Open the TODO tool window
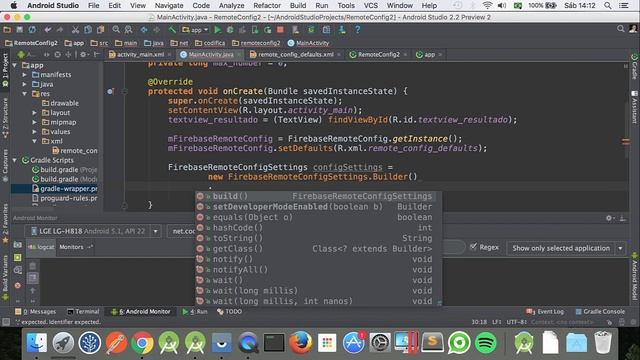Screen dimensions: 640x360 click(x=229, y=311)
